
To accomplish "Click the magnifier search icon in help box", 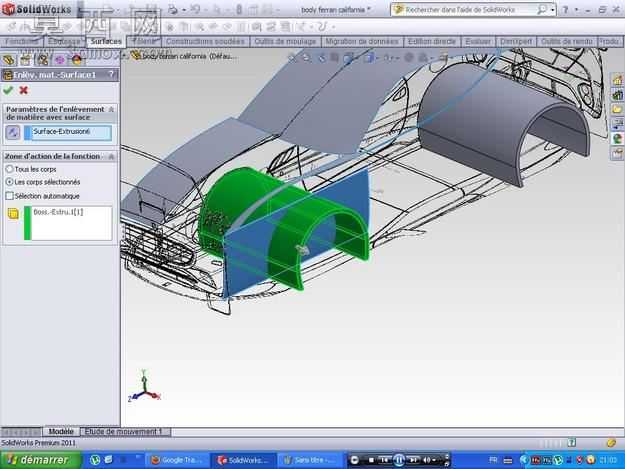I will click(x=541, y=10).
